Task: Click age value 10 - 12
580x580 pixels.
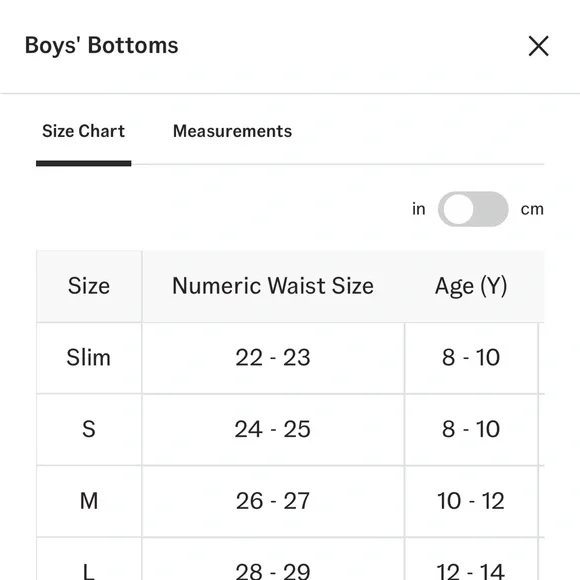Action: pos(471,501)
